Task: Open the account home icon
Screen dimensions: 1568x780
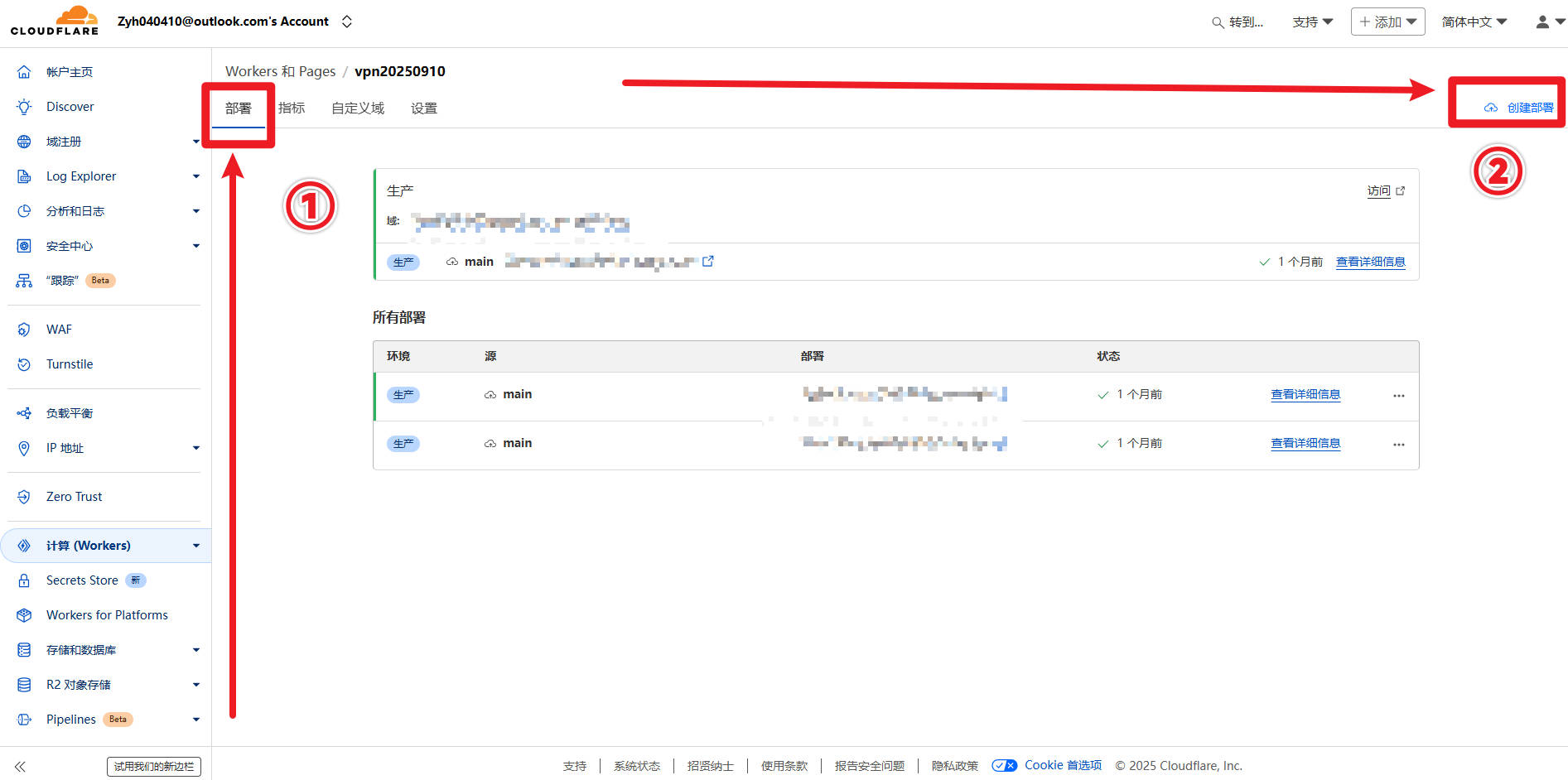Action: pyautogui.click(x=24, y=72)
